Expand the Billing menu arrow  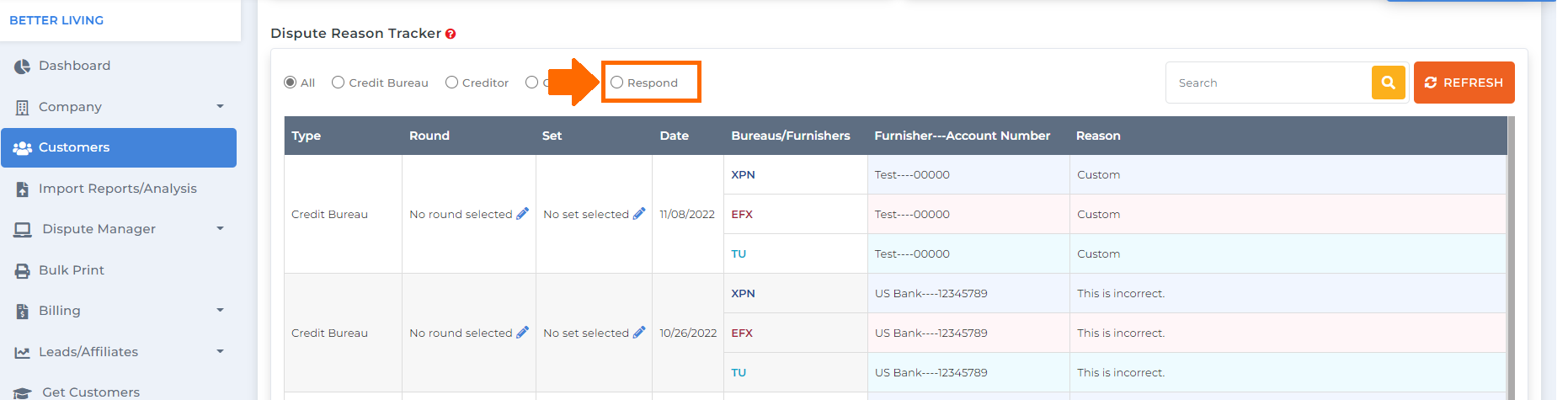coord(221,311)
